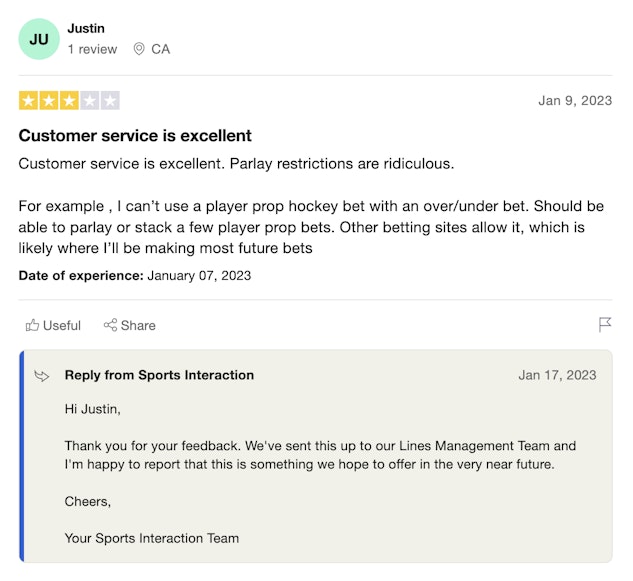Click the fourth grey rating star
Image resolution: width=633 pixels, height=581 pixels.
point(90,101)
